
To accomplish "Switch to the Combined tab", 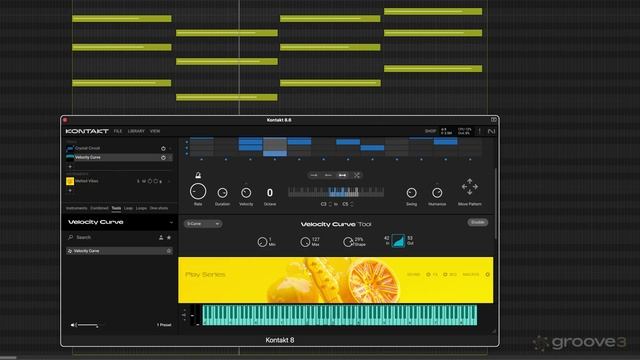I will coord(99,208).
